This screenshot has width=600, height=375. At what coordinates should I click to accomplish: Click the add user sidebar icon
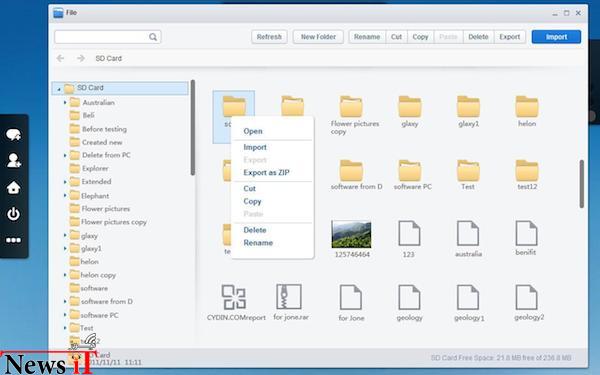tap(14, 160)
